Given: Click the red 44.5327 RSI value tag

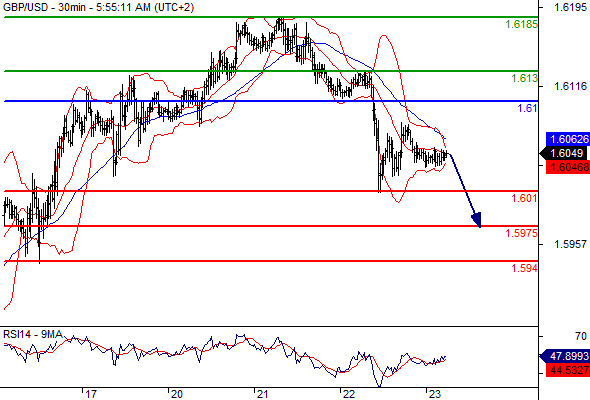Looking at the screenshot, I should pyautogui.click(x=567, y=370).
